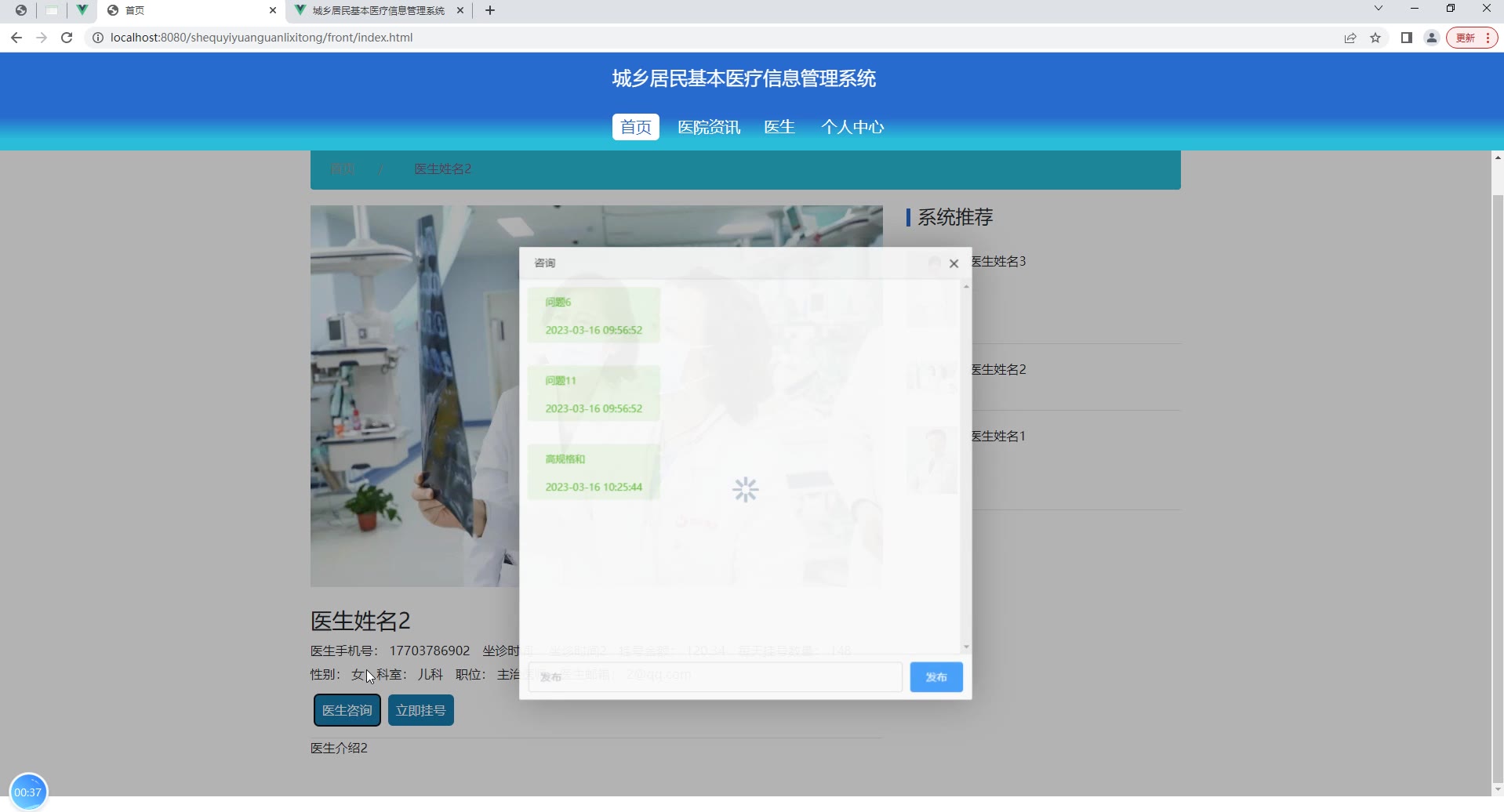Screen dimensions: 1504x812
Task: Click the 医生姓名2 breadcrumb item
Action: (x=442, y=169)
